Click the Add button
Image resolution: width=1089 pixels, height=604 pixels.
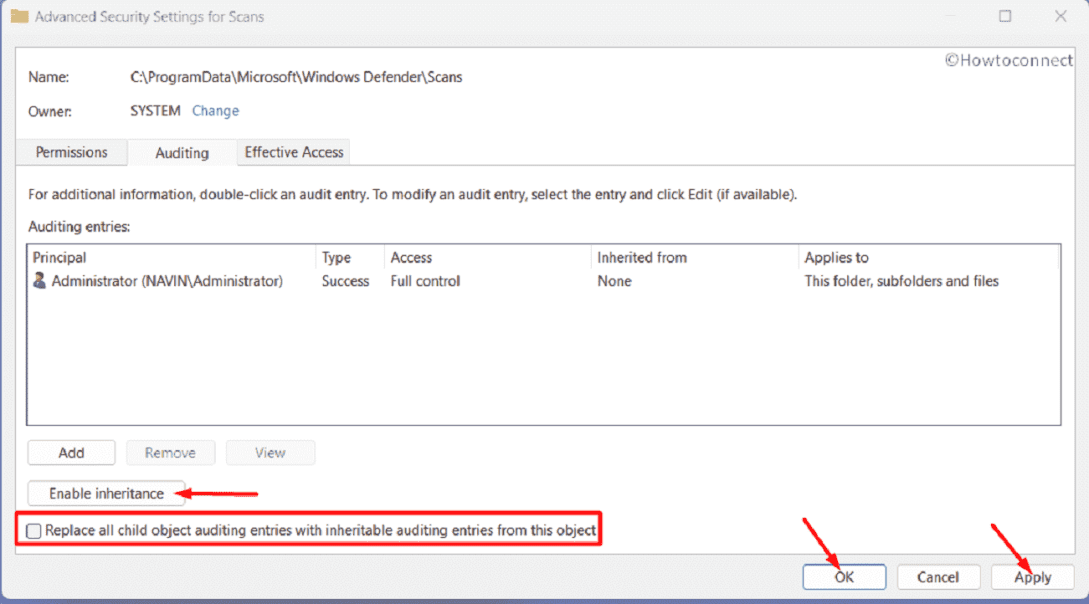pyautogui.click(x=72, y=453)
